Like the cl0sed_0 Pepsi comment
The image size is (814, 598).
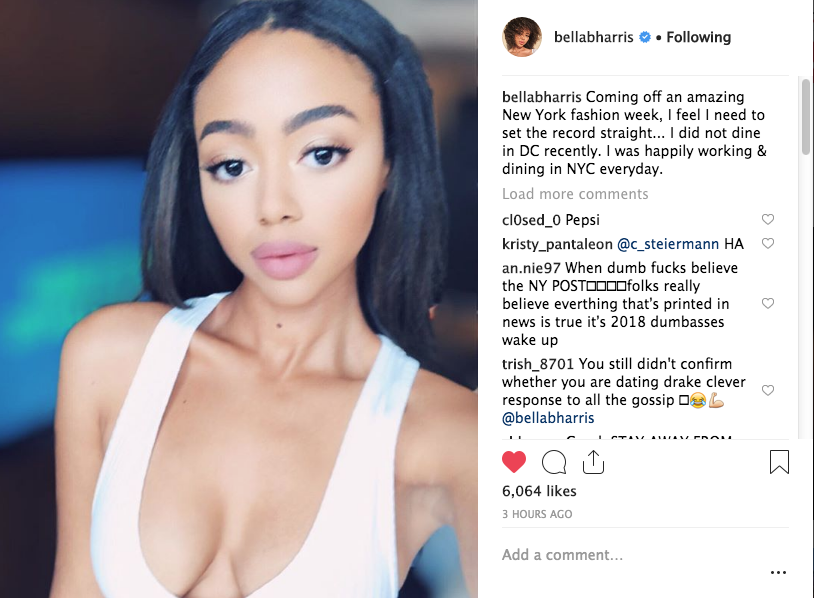(x=768, y=220)
